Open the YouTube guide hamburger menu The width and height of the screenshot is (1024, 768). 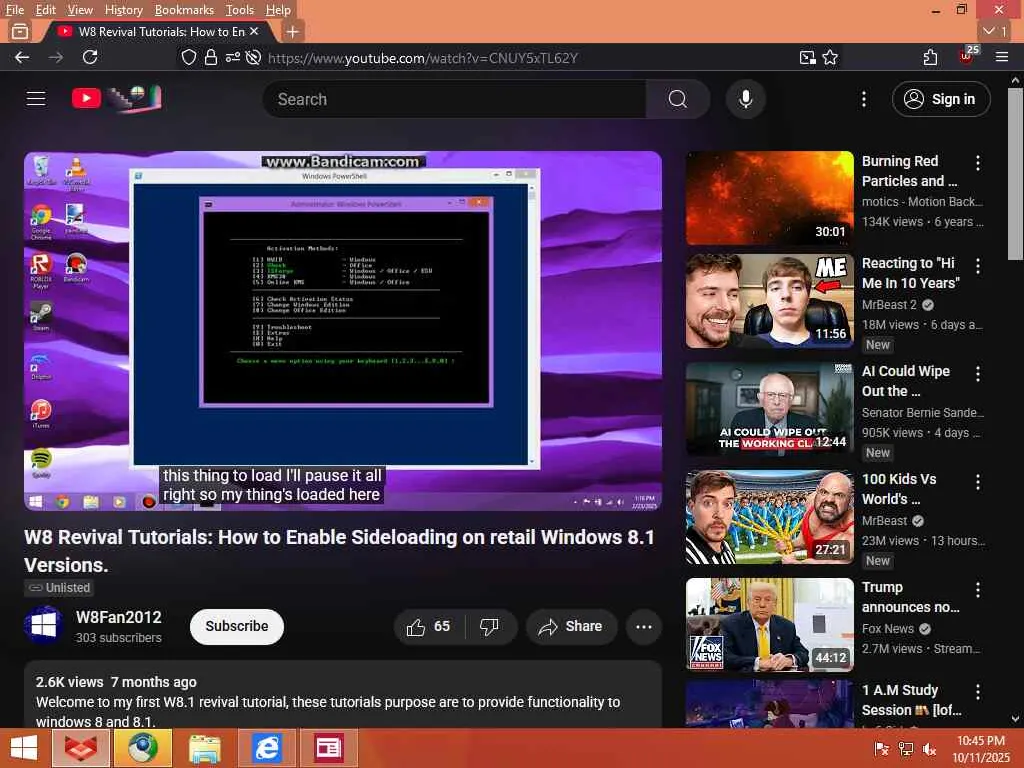pyautogui.click(x=36, y=99)
